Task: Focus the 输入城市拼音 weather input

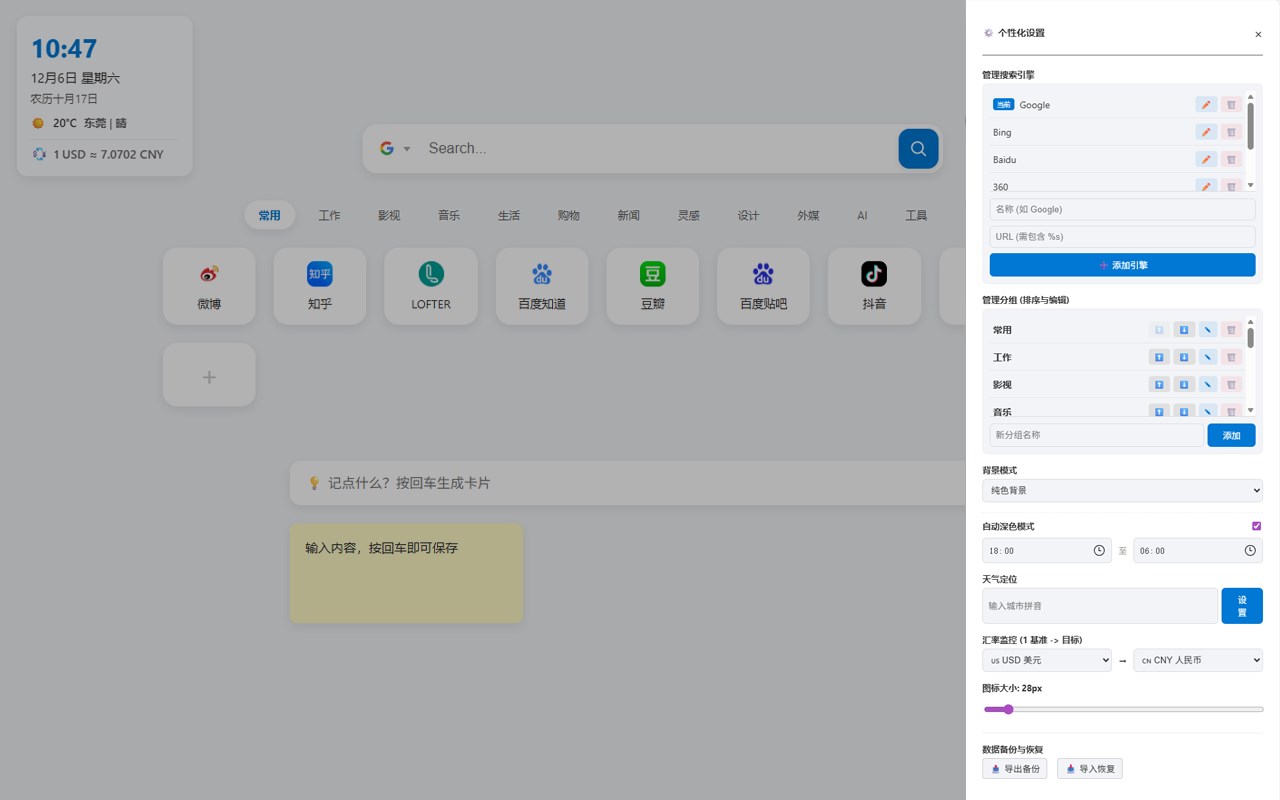Action: coord(1099,606)
